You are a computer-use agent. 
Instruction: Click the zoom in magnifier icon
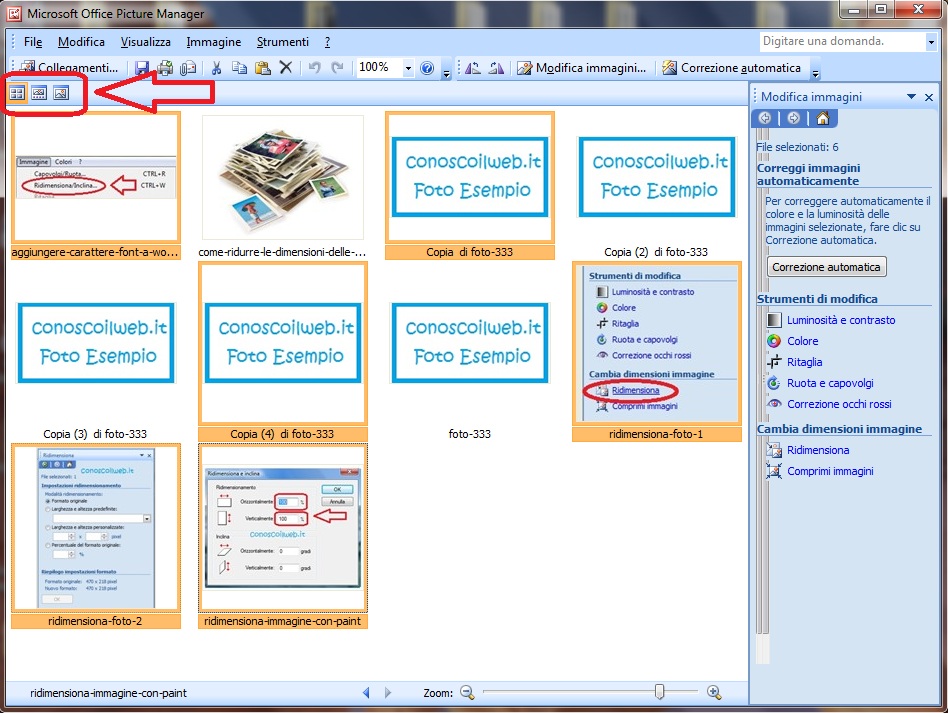click(714, 692)
